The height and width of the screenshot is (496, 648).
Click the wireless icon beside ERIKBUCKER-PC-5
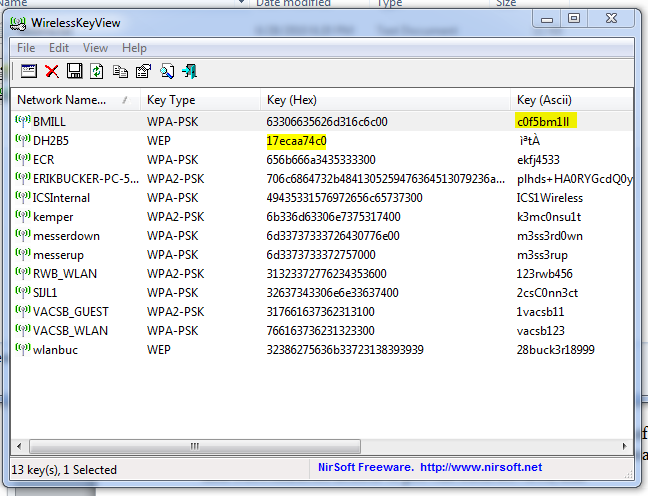click(x=23, y=178)
